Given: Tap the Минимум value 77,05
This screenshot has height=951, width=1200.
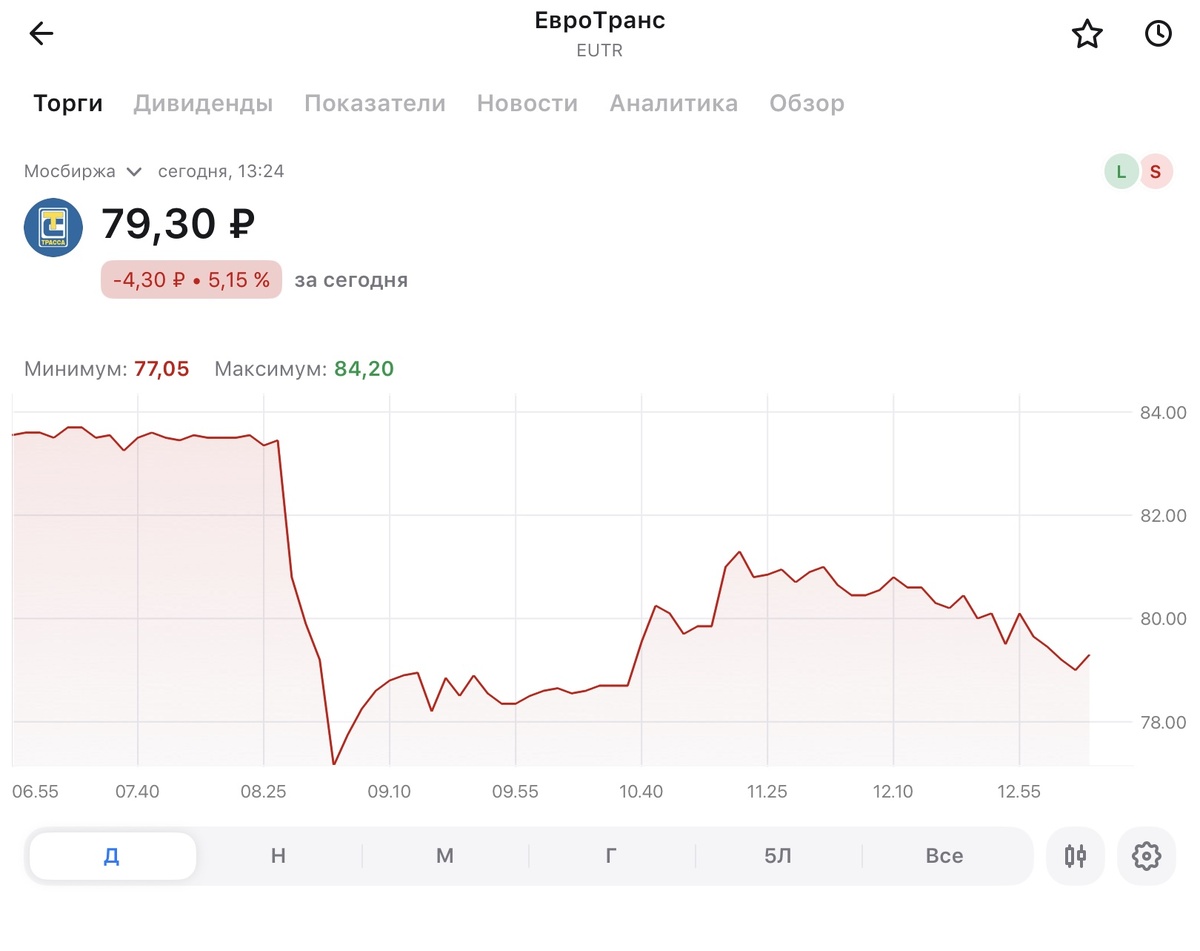Looking at the screenshot, I should click(x=161, y=369).
